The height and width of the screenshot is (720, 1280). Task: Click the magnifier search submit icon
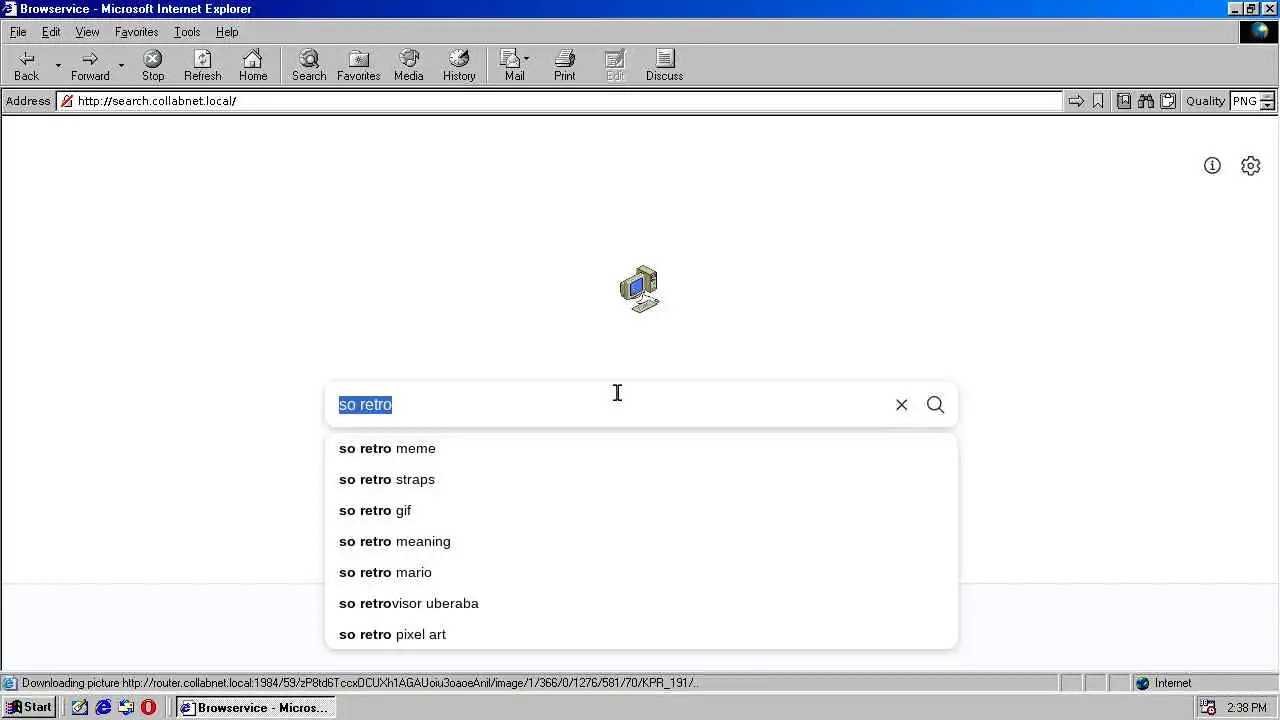coord(935,405)
